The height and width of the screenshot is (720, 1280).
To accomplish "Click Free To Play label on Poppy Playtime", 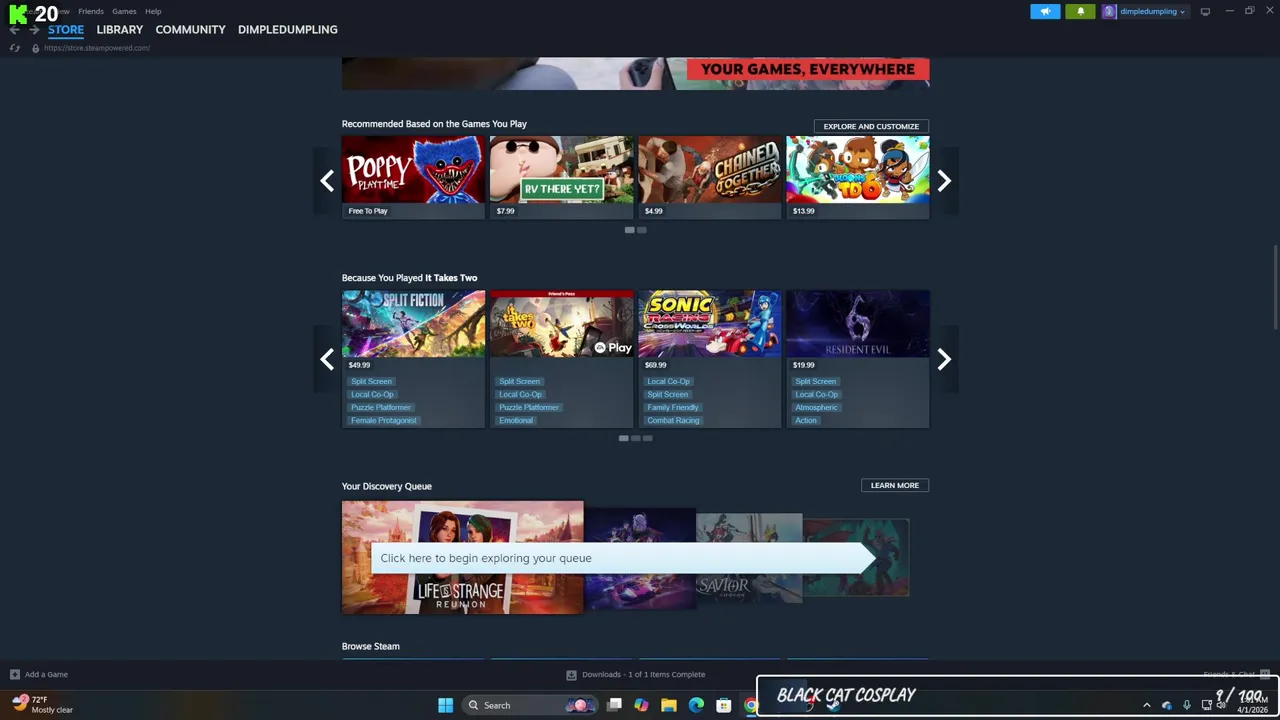I will coord(368,211).
